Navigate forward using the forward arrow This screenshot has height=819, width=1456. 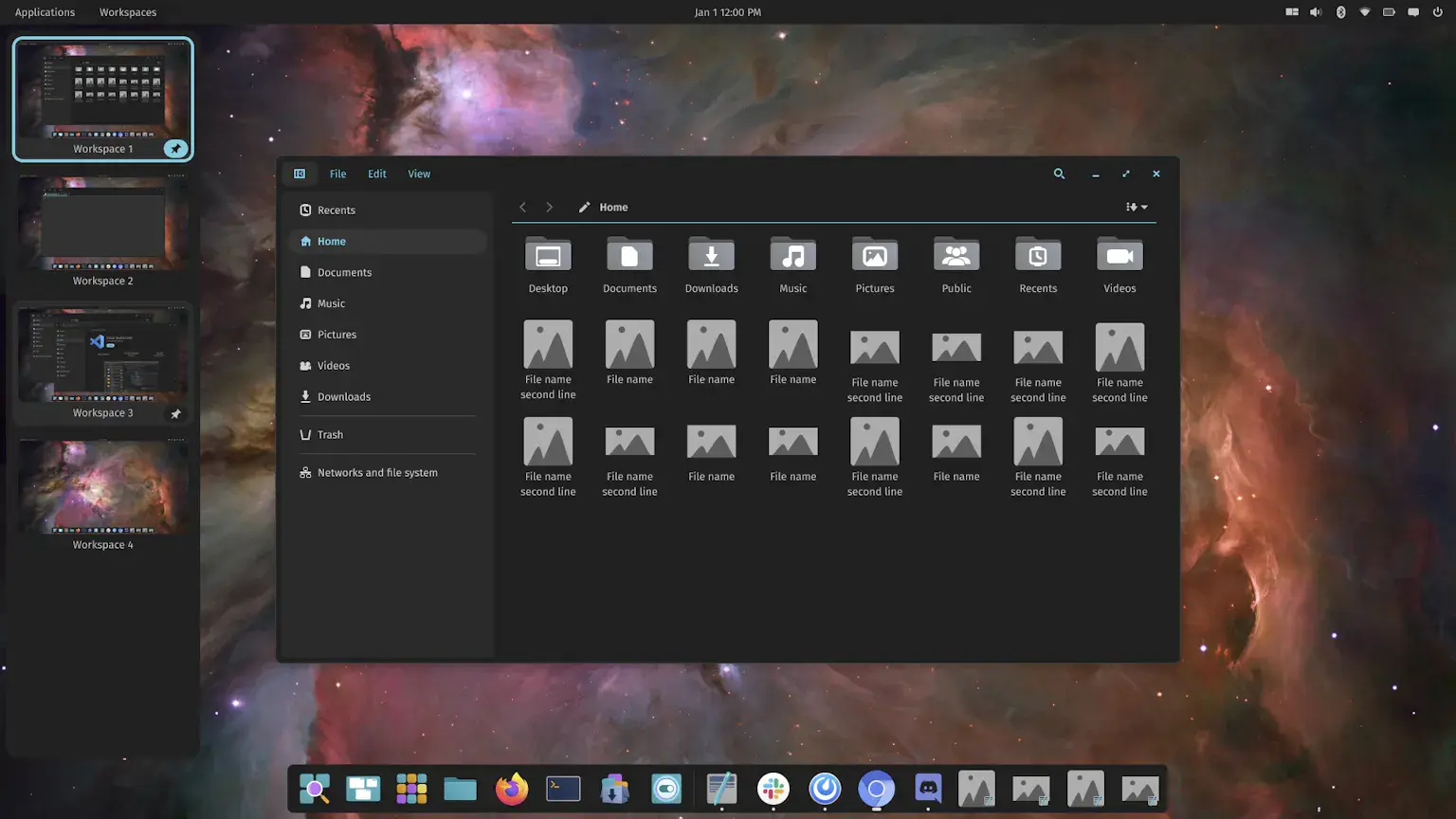pyautogui.click(x=550, y=207)
